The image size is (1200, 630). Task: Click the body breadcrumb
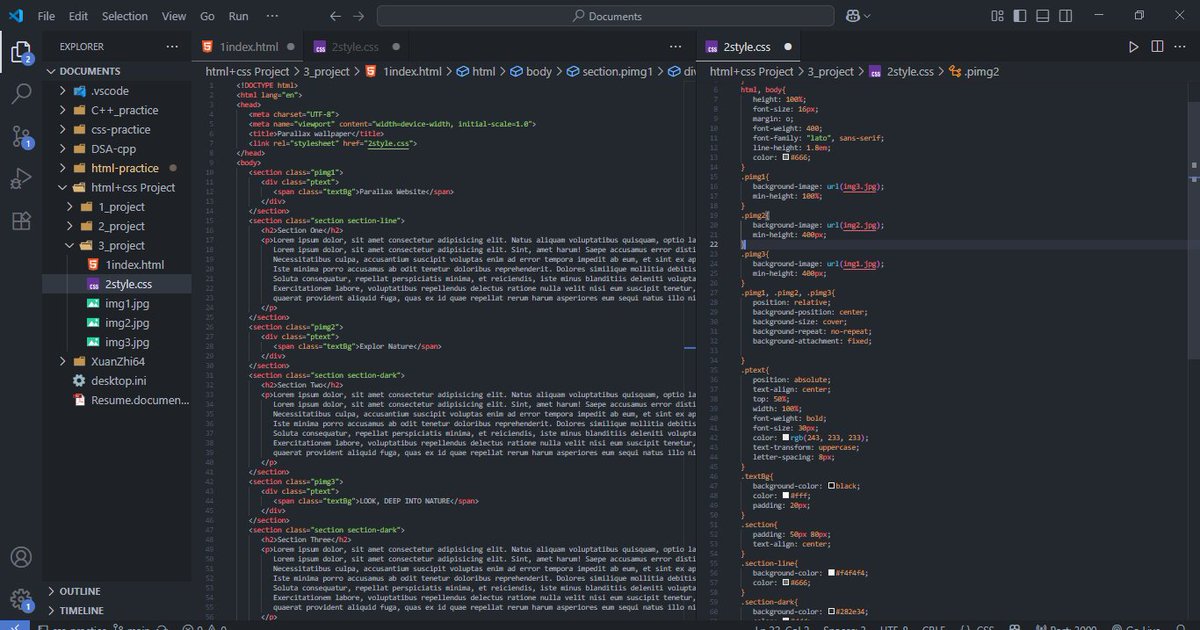[531, 71]
